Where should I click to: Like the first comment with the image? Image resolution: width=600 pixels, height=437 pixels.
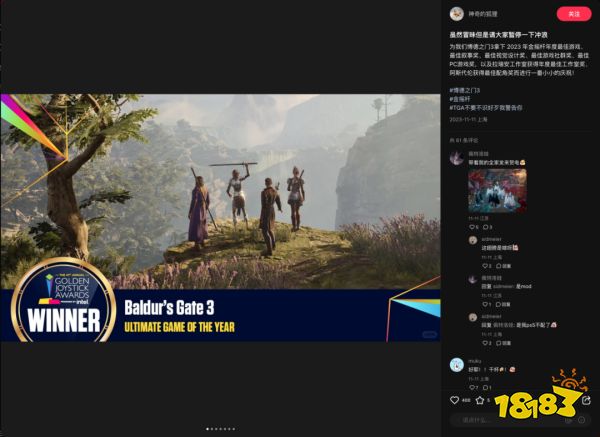[473, 227]
